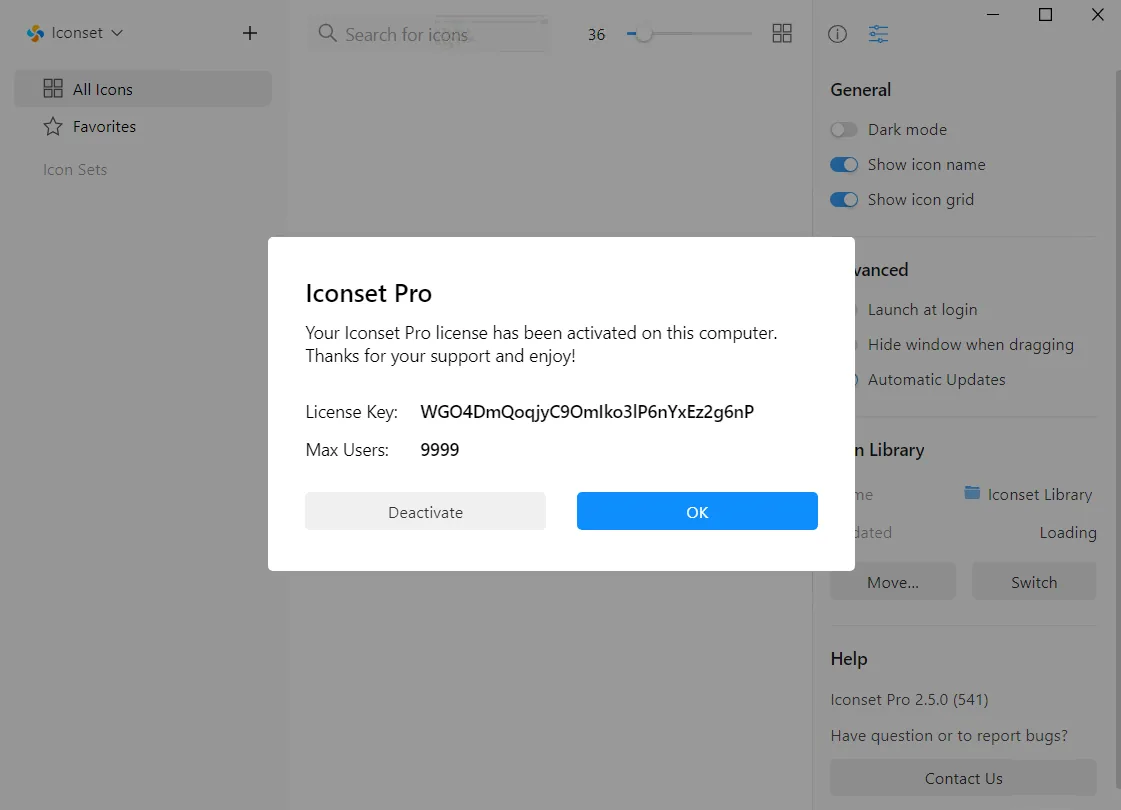This screenshot has height=810, width=1121.
Task: Click the search magnifier icon
Action: (x=327, y=33)
